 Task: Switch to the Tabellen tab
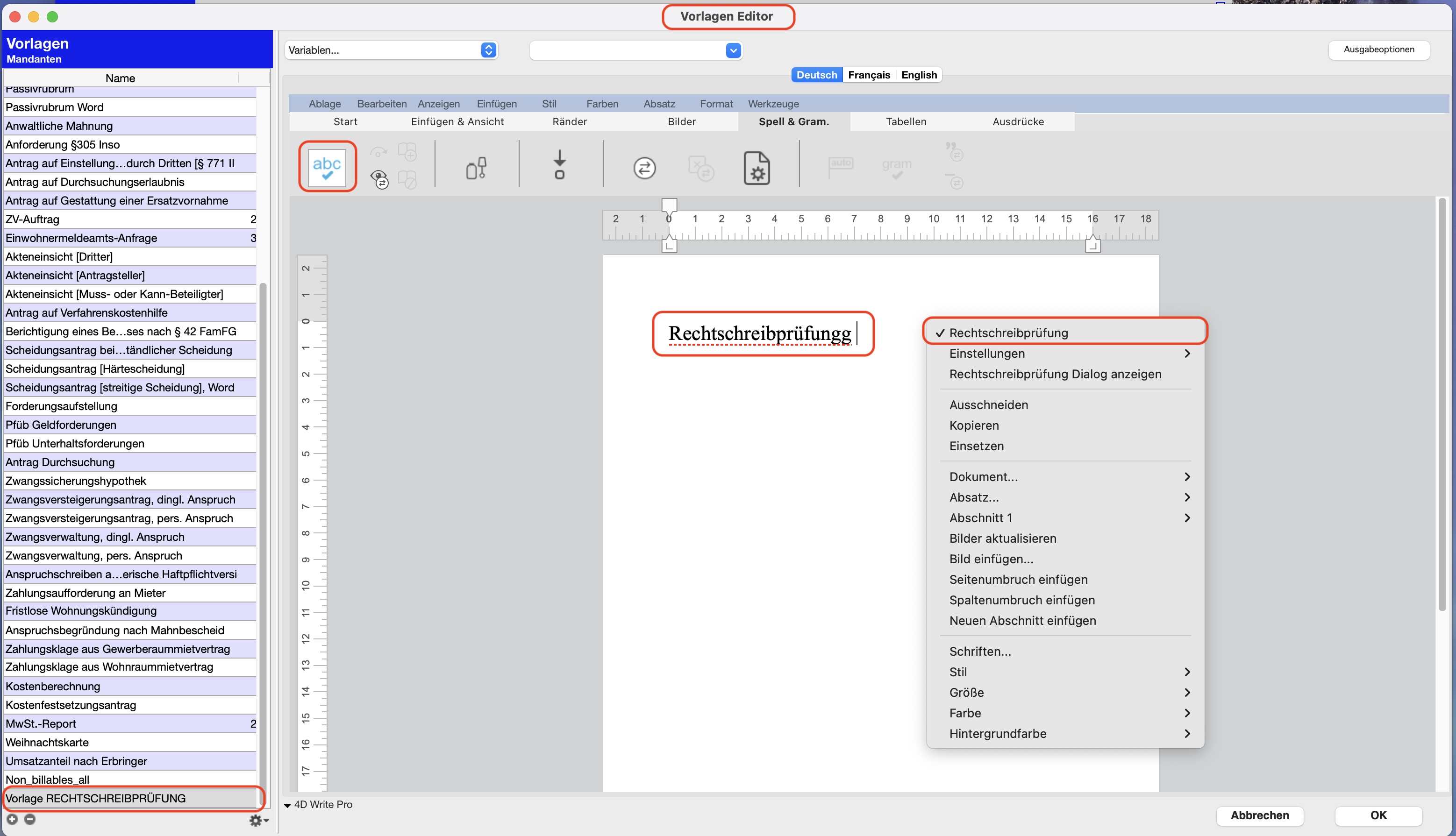click(x=906, y=122)
